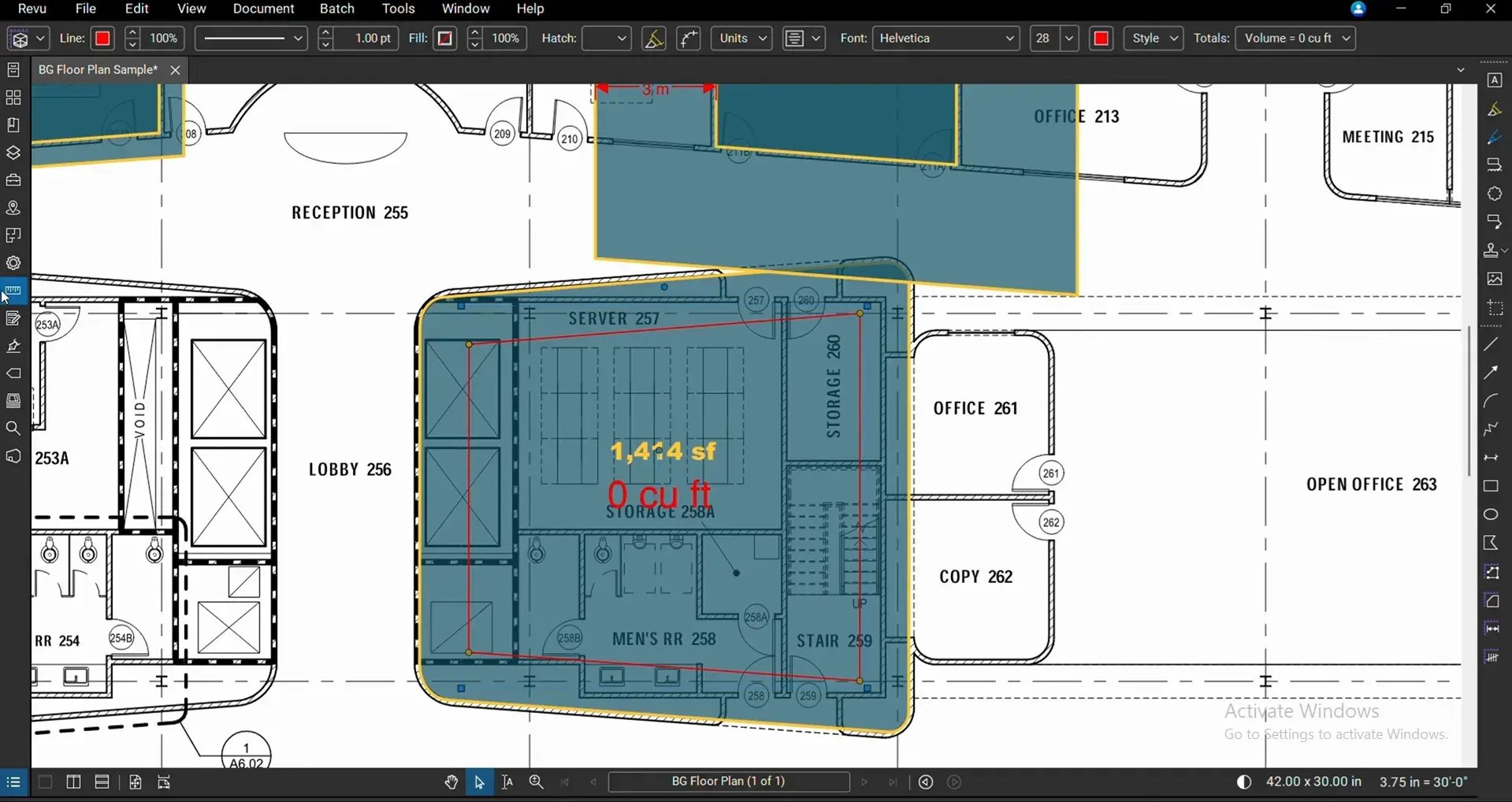
Task: Select the Text Box tool
Action: point(1494,80)
